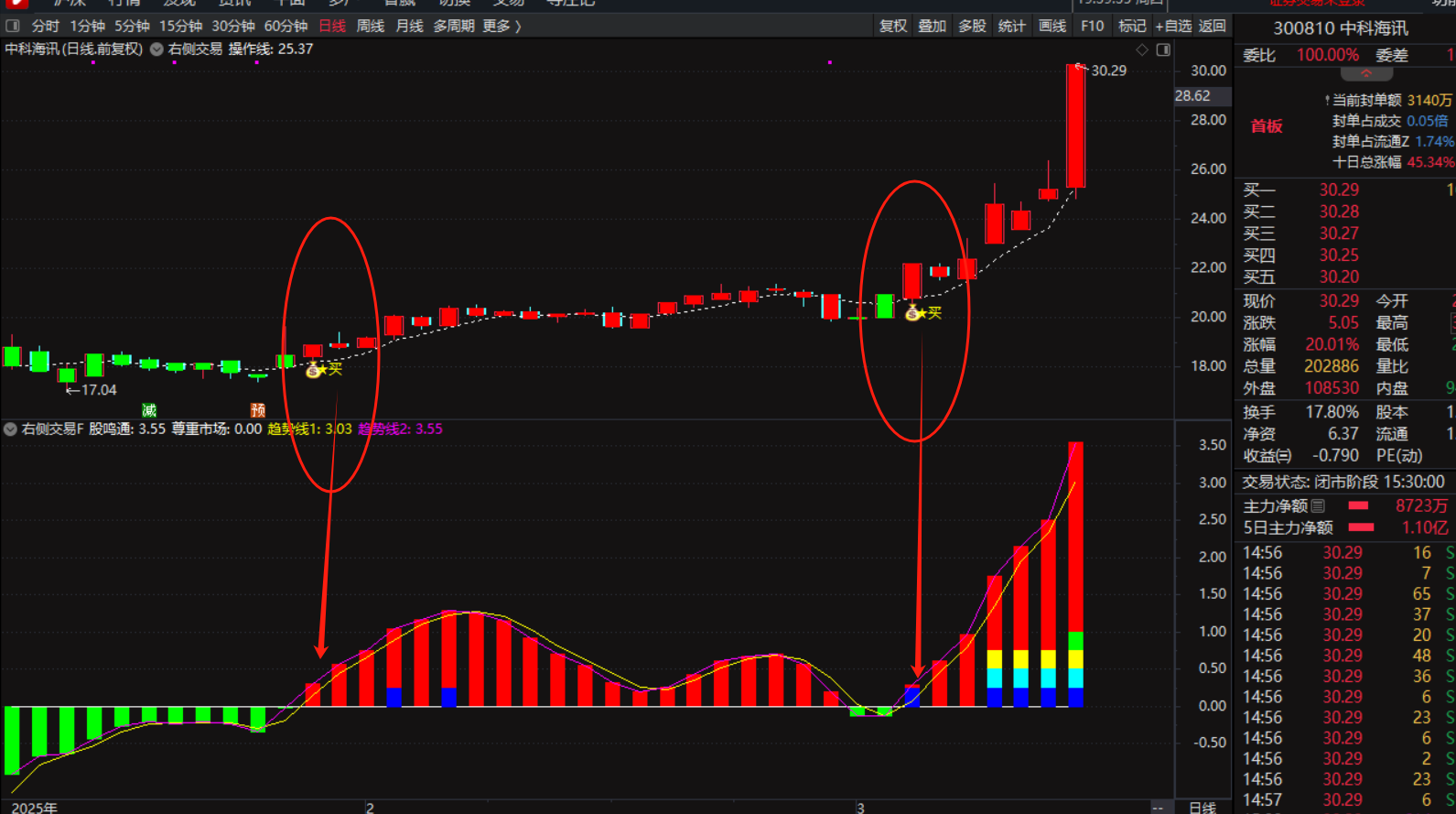Toggle 复权 price adjustment
Viewport: 1456px width, 814px height.
coord(893,26)
